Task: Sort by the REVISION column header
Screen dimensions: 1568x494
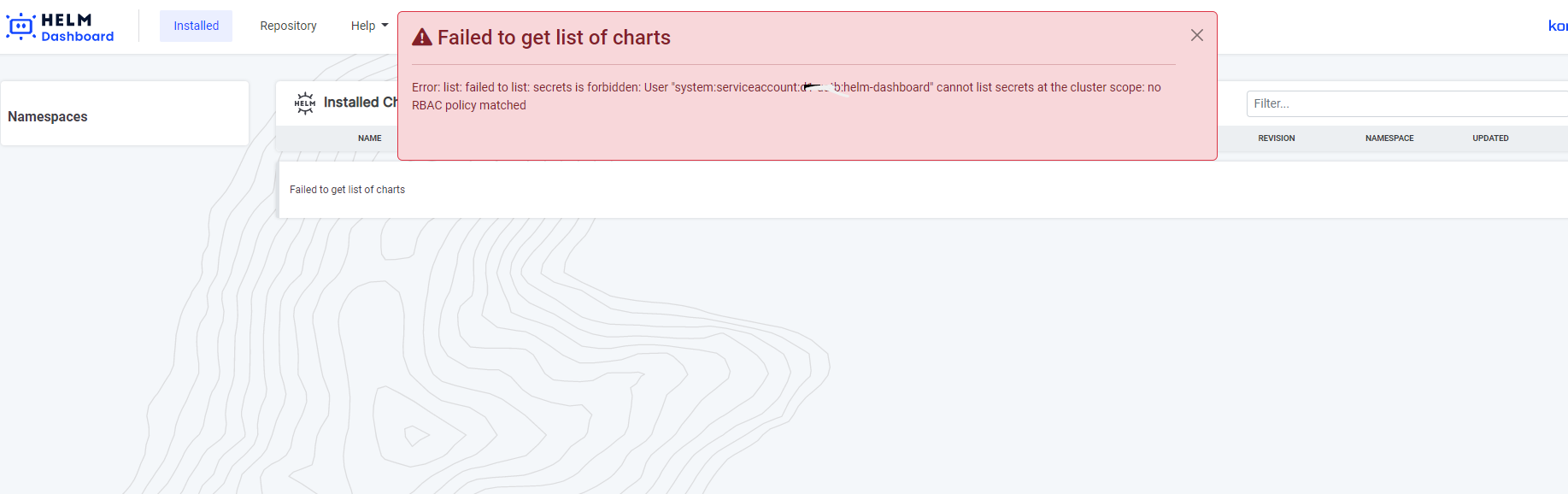Action: pyautogui.click(x=1277, y=138)
